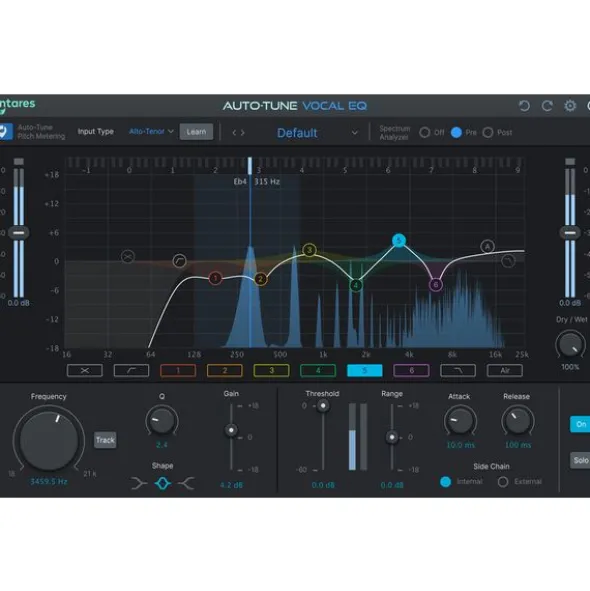Set Spectrum Analyzer to Pre
590x591 pixels.
[456, 132]
